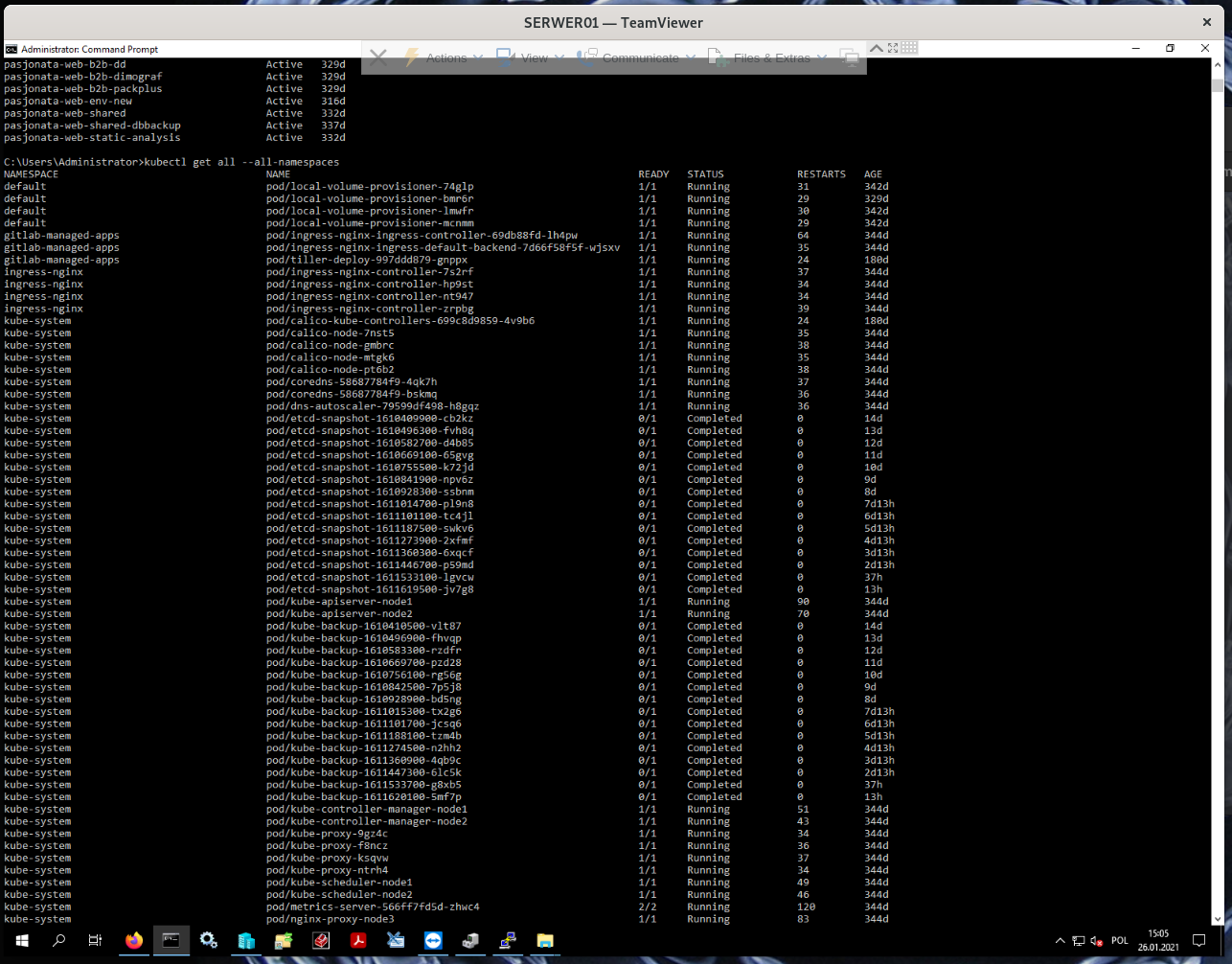Viewport: 1232px width, 964px height.
Task: Click the Command Prompt vertical scrollbar thumb
Action: [1218, 84]
